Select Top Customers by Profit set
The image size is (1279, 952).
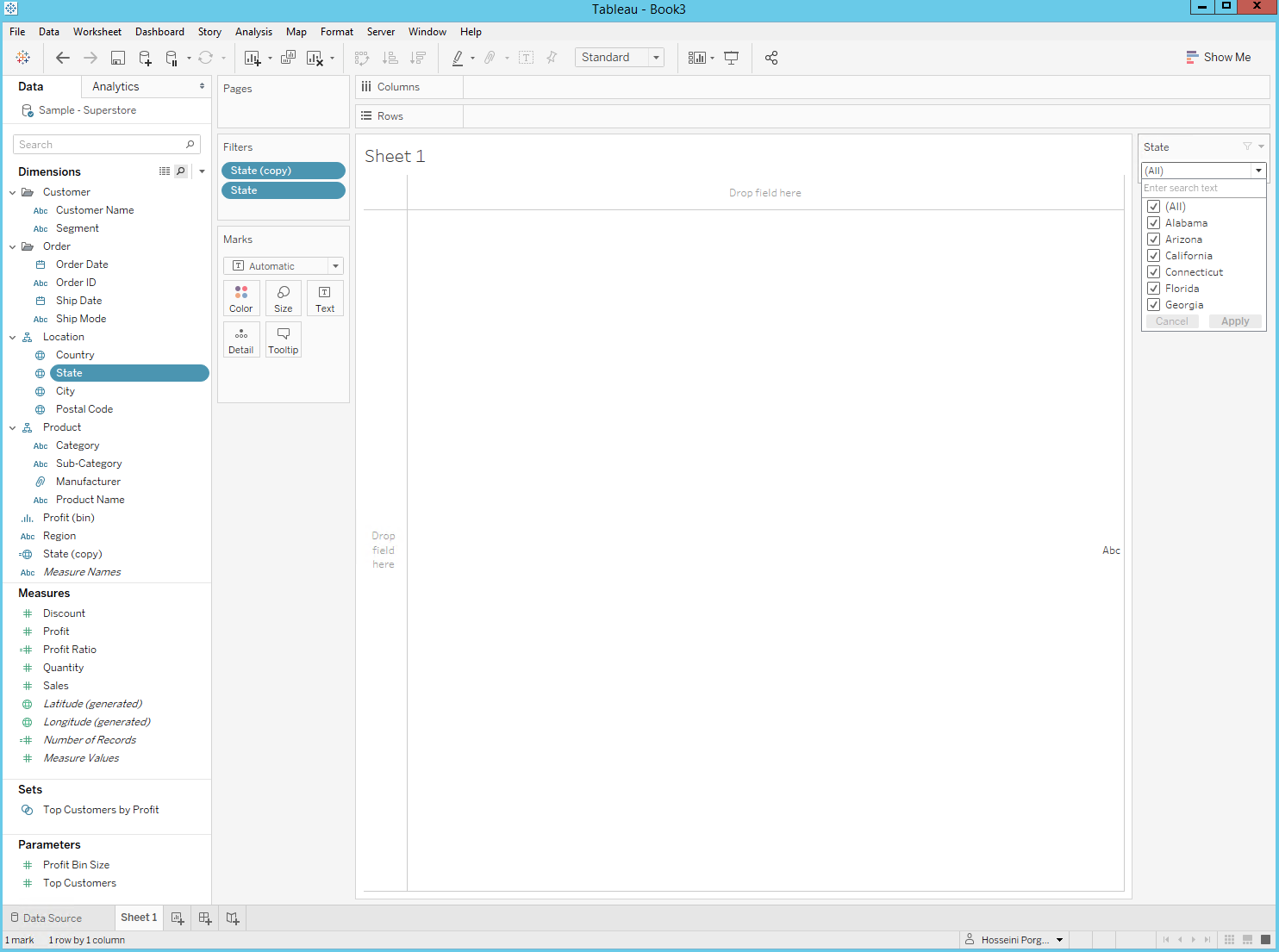(101, 810)
